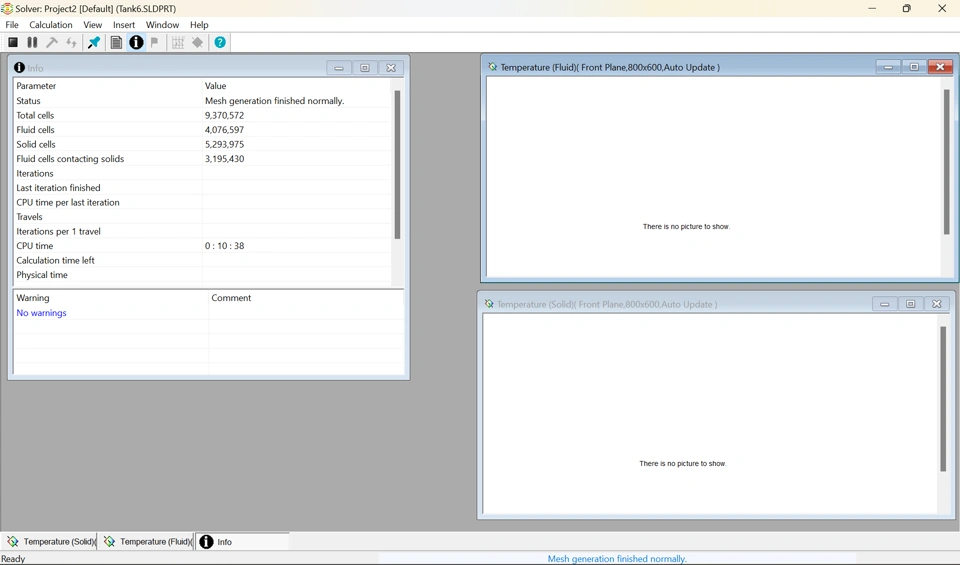Click the Info window title icon
The image size is (960, 565).
20,67
